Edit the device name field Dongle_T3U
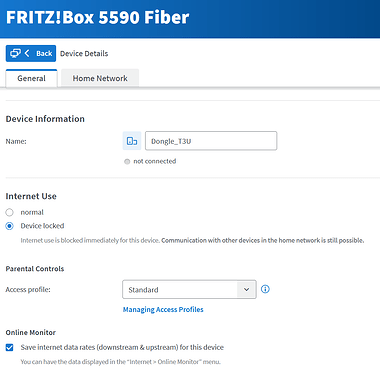 click(211, 141)
